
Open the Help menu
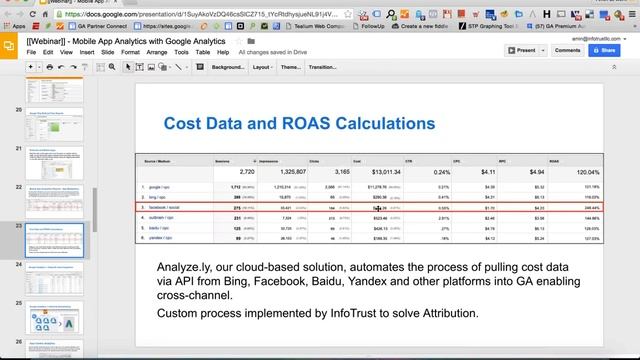coord(223,52)
